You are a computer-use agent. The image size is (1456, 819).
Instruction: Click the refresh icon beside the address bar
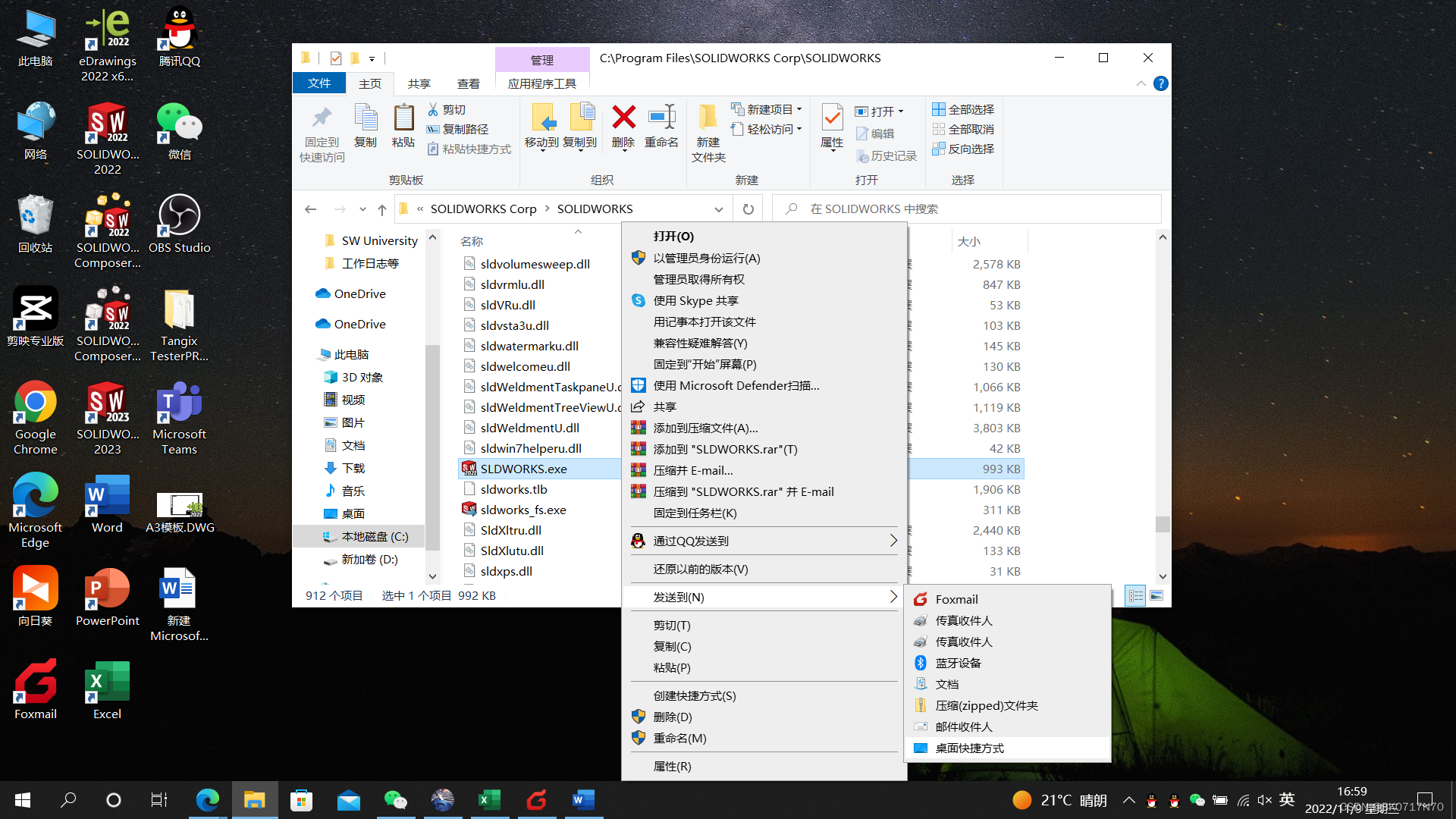point(748,209)
